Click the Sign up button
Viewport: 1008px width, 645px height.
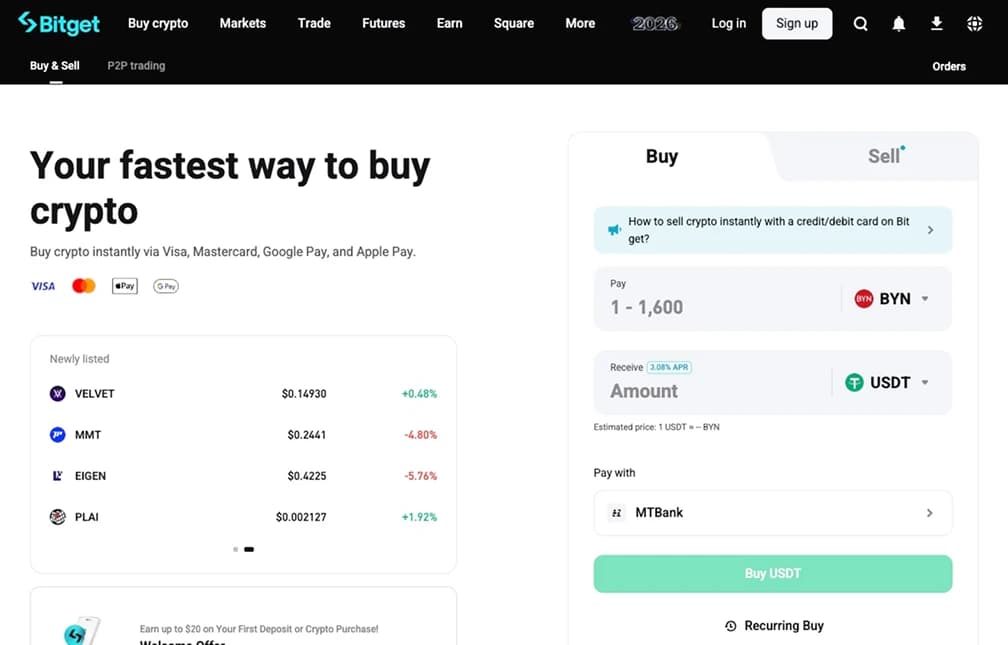click(796, 24)
